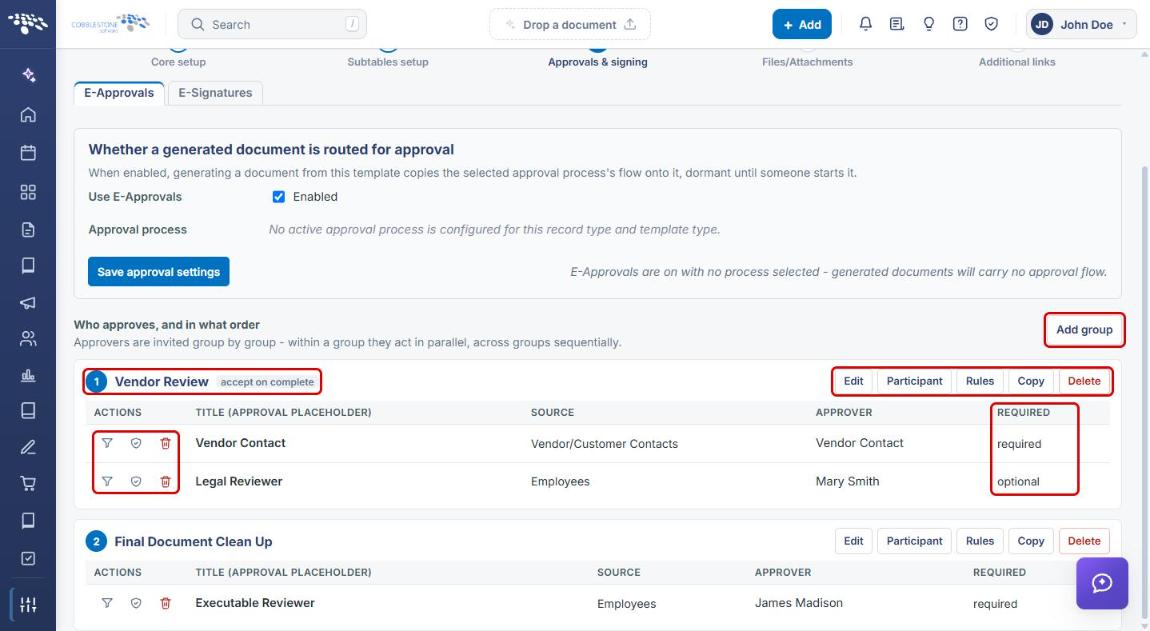Switch to the E-Signatures tab
The width and height of the screenshot is (1150, 631).
(x=215, y=93)
